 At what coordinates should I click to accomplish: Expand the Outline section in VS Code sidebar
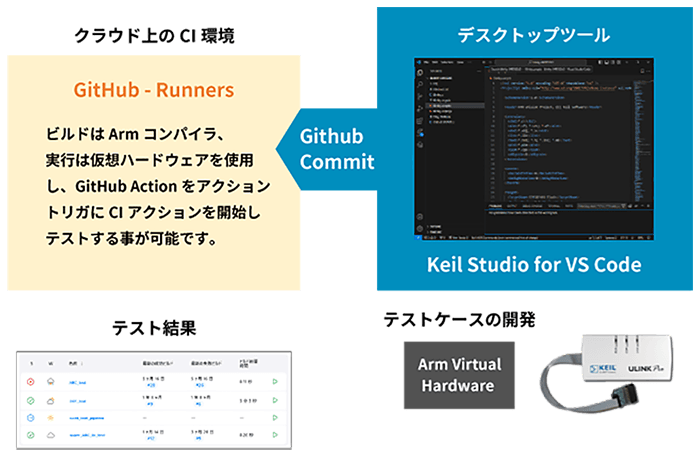coord(435,226)
